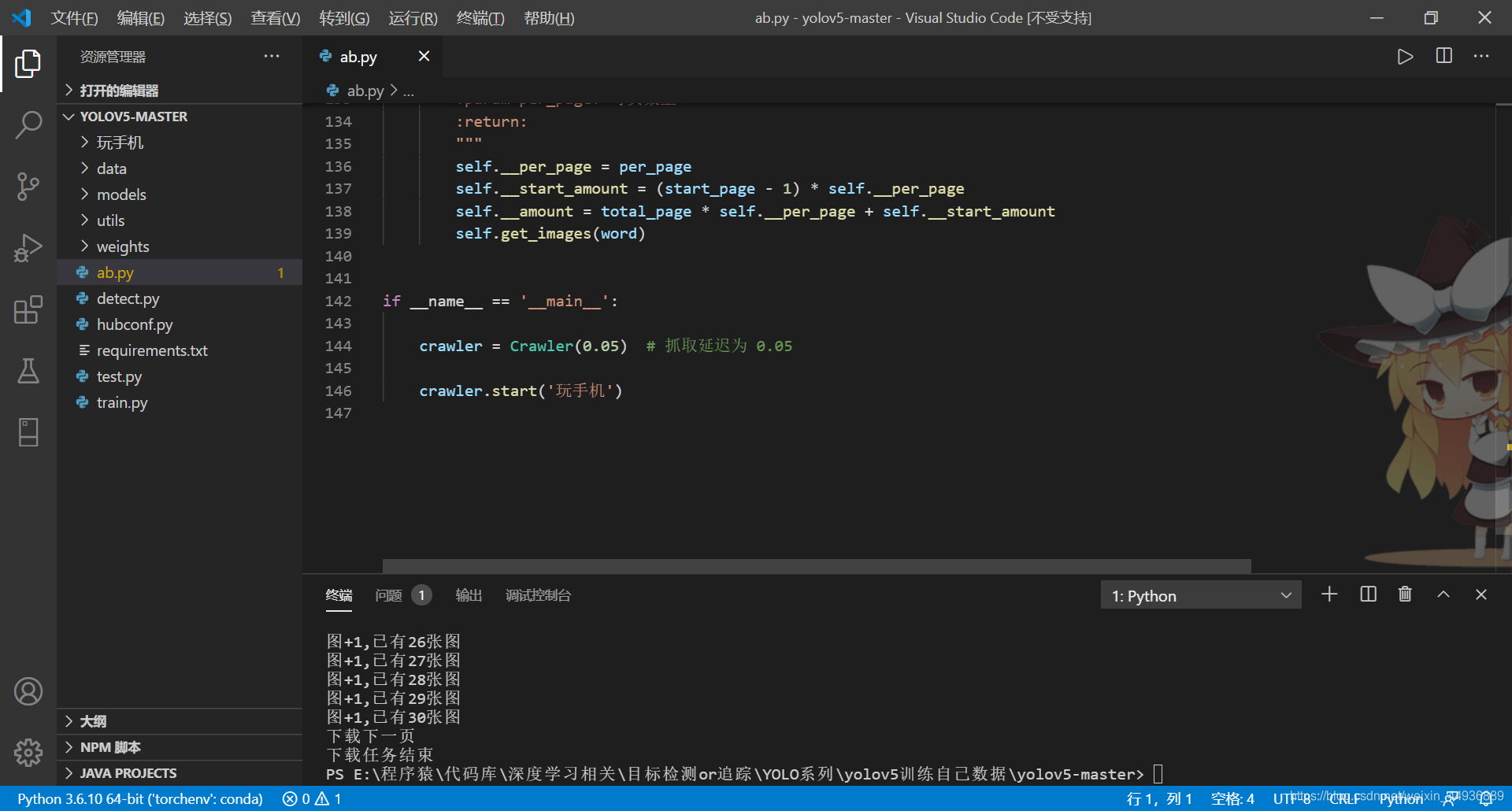This screenshot has width=1512, height=811.
Task: Click cursor position 行 1, 列 1
Action: (1159, 798)
